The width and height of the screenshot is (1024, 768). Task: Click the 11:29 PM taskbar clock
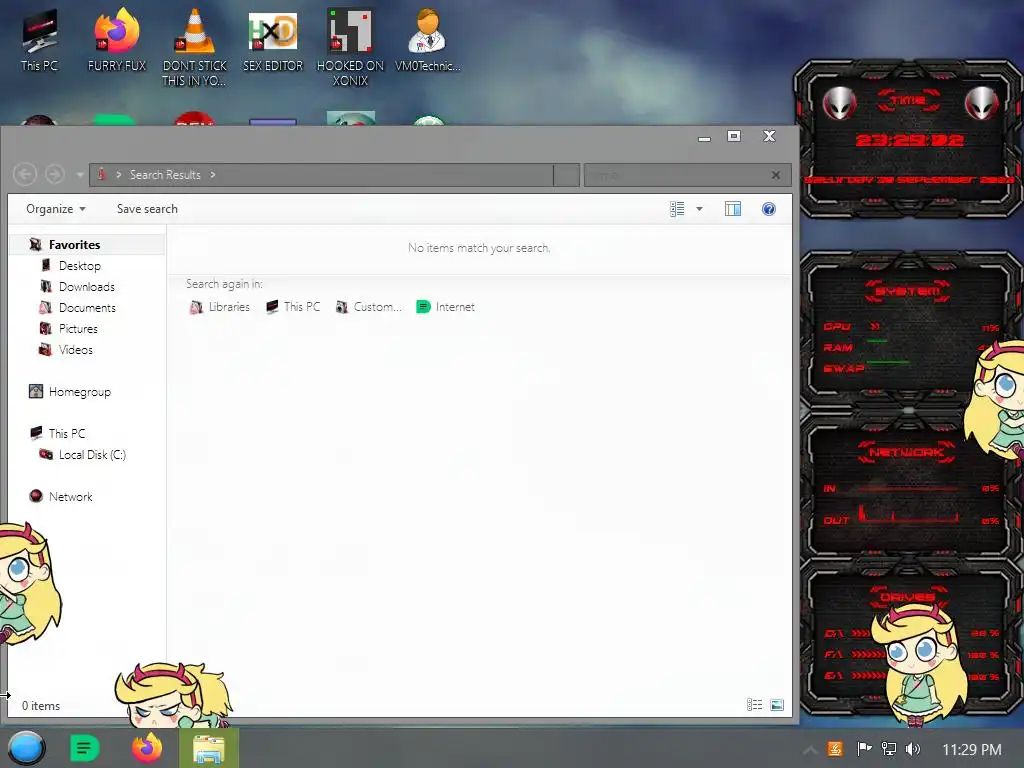pyautogui.click(x=972, y=750)
